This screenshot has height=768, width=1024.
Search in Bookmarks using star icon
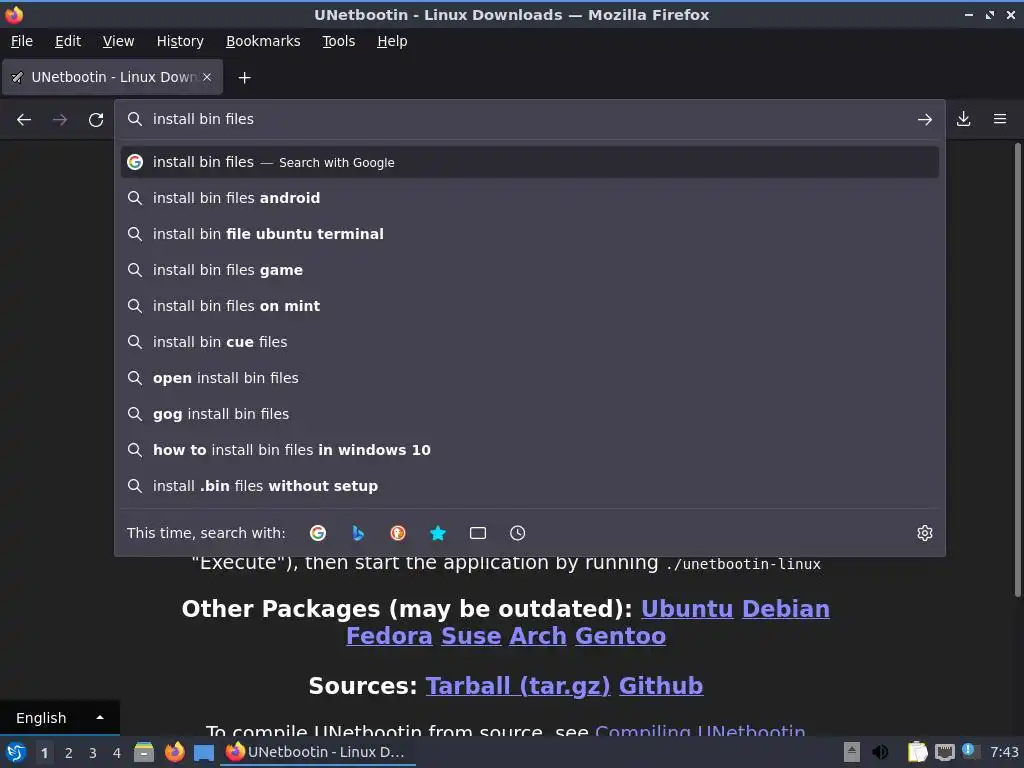pyautogui.click(x=438, y=533)
